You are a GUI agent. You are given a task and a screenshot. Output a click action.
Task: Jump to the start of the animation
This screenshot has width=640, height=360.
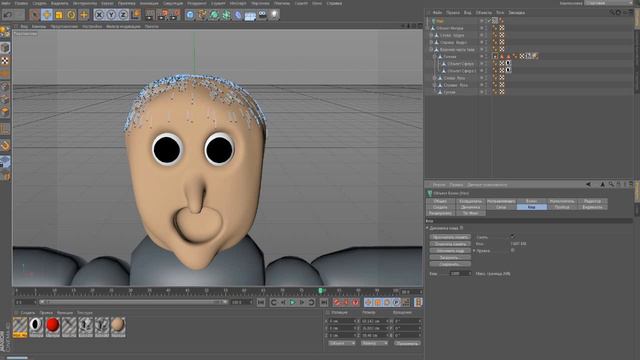point(261,302)
